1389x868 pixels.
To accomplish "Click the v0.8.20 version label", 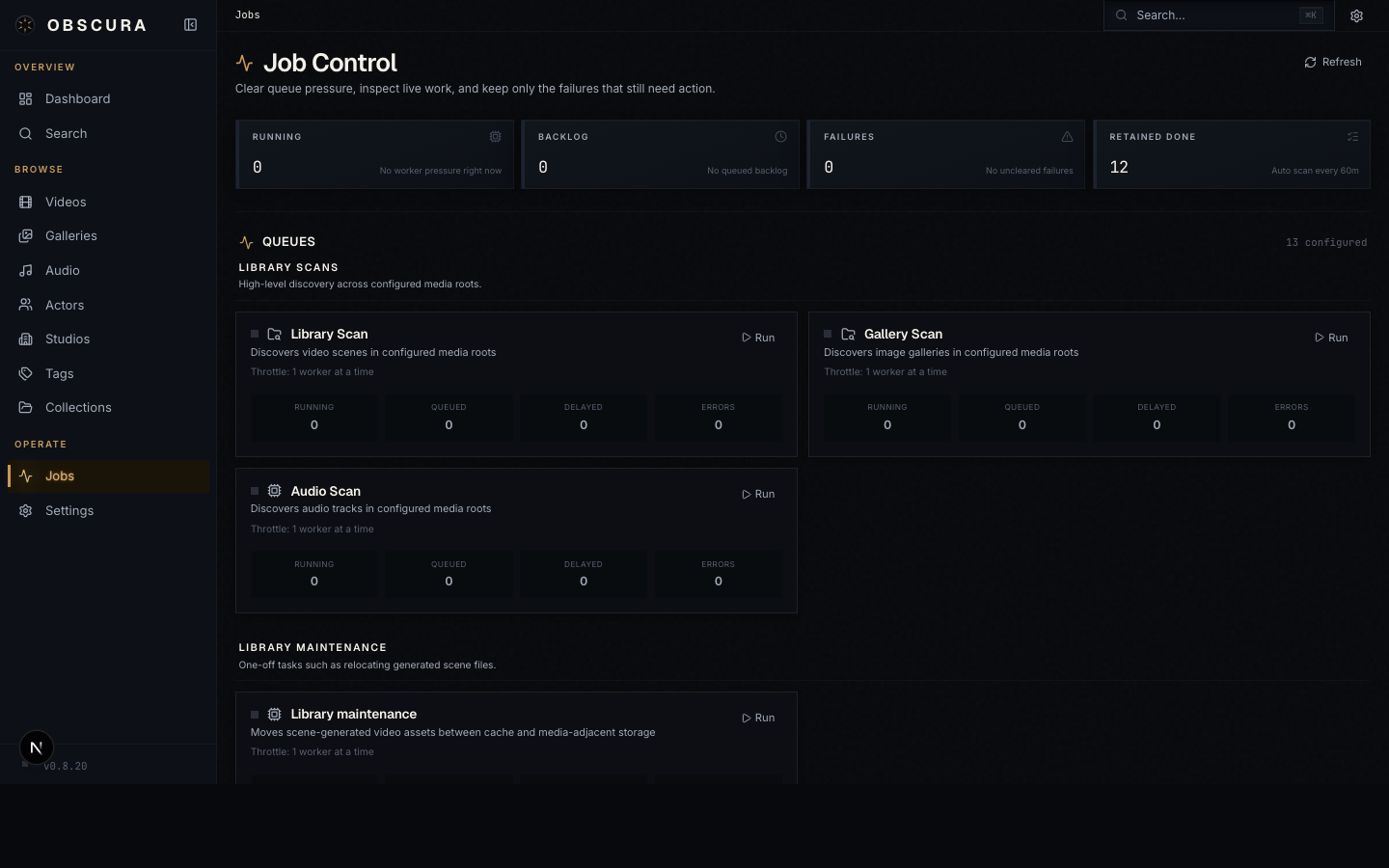I will click(66, 767).
